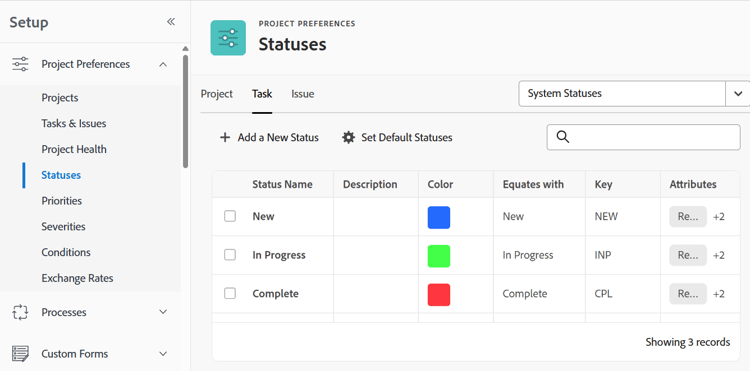The image size is (750, 371).
Task: Open Tasks & Issues preferences
Action: (74, 124)
